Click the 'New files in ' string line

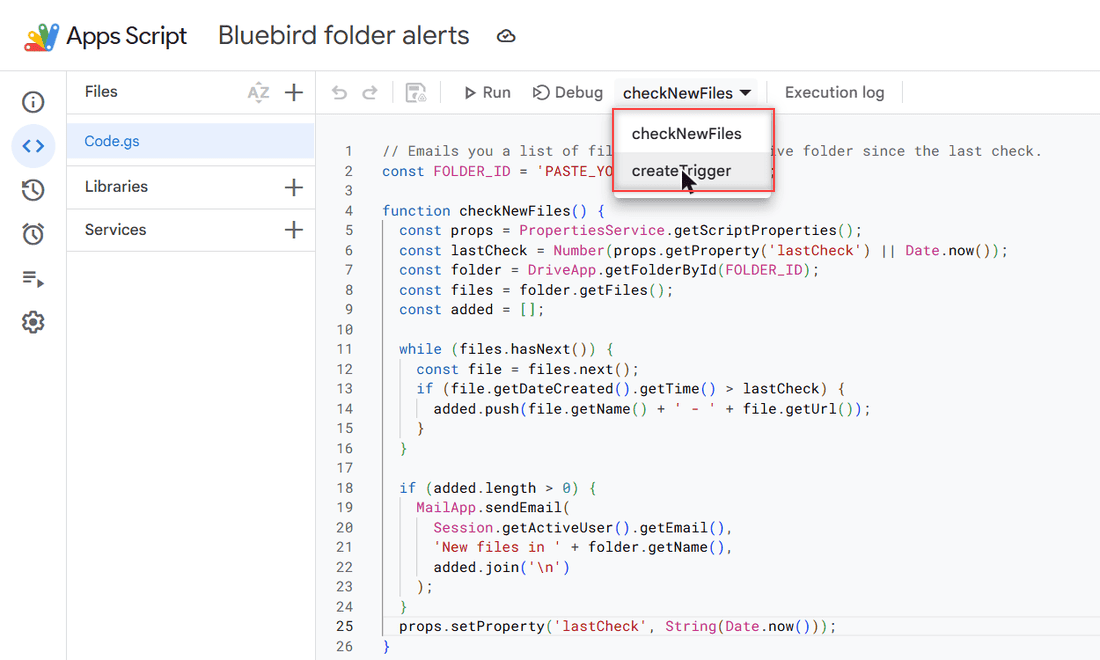click(582, 547)
